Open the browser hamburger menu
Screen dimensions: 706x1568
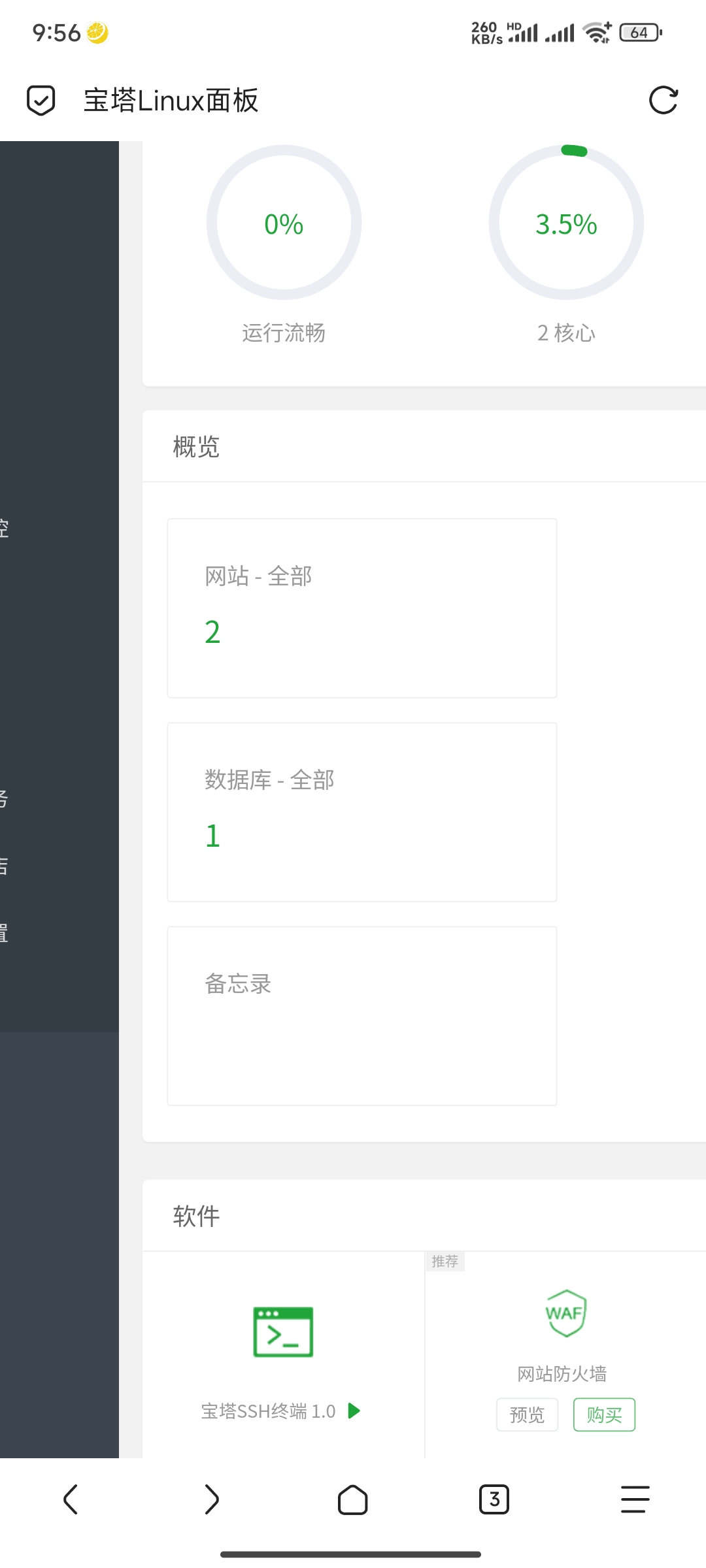pos(635,1499)
